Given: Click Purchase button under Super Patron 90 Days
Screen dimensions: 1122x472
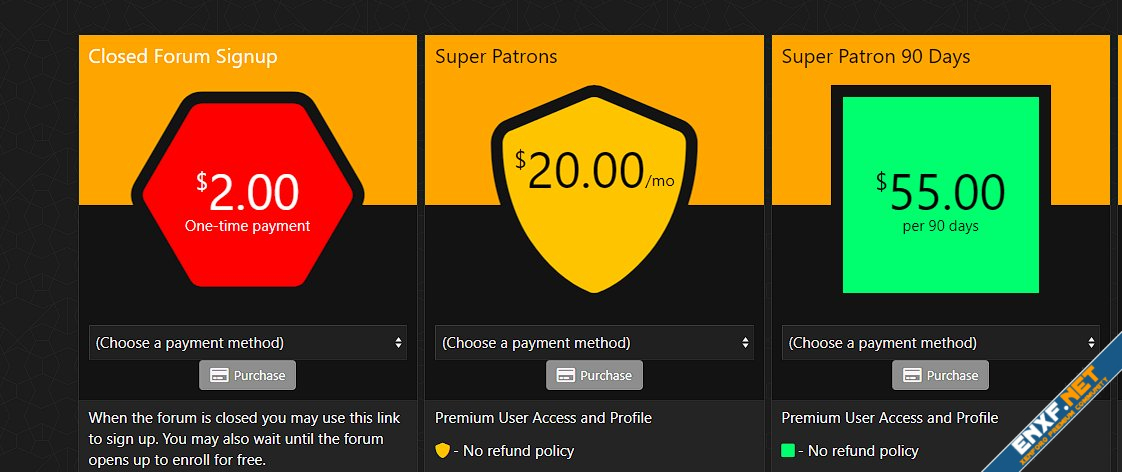Looking at the screenshot, I should [941, 376].
